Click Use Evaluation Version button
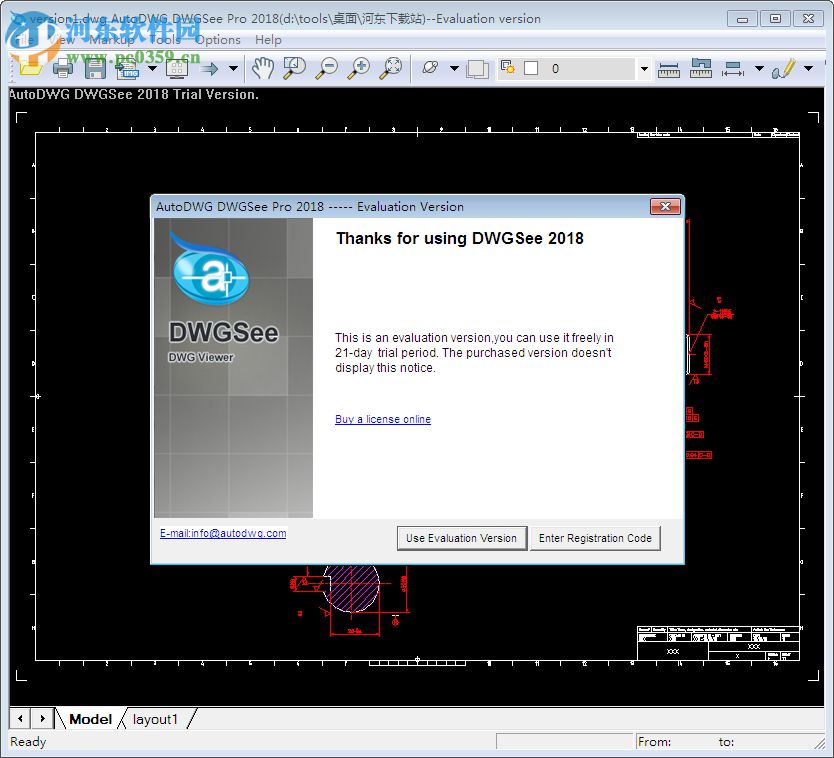The height and width of the screenshot is (758, 834). [462, 538]
